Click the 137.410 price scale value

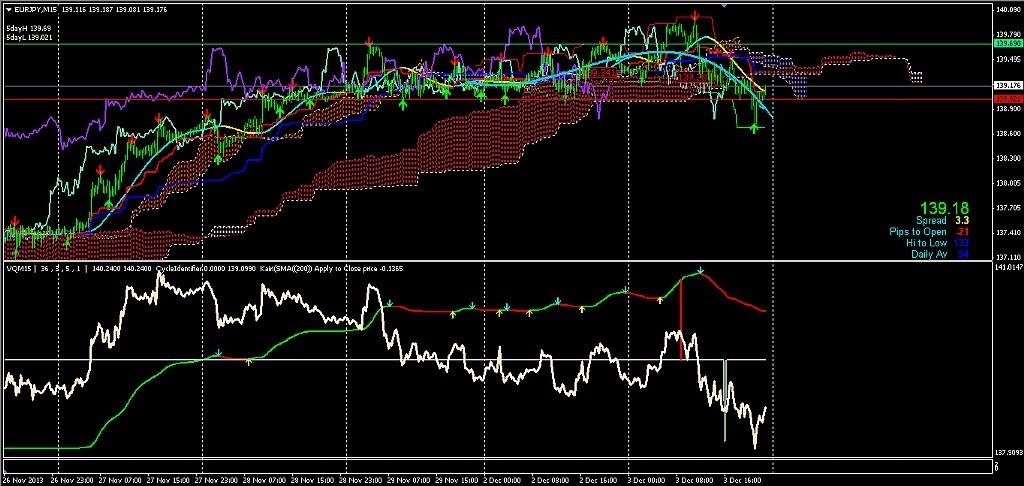tap(1008, 233)
